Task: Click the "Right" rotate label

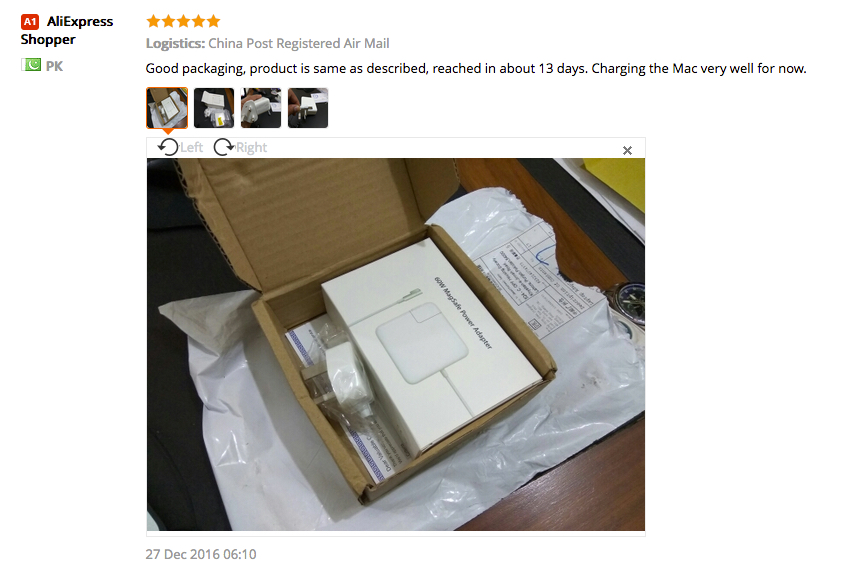Action: (251, 147)
